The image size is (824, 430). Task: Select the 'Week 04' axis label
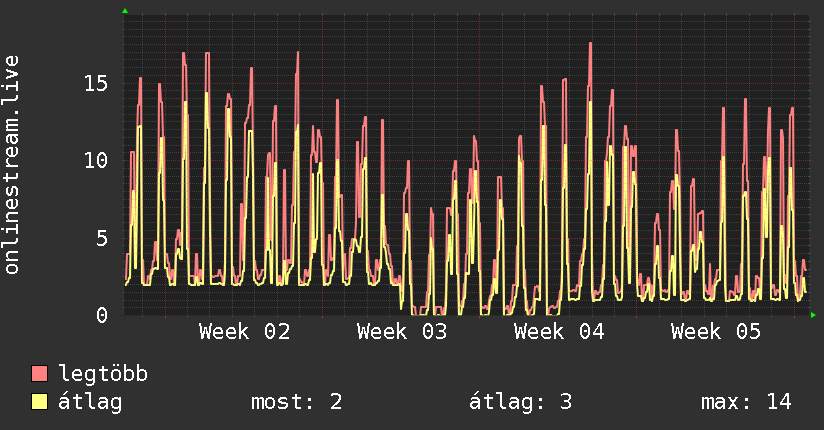(x=559, y=332)
